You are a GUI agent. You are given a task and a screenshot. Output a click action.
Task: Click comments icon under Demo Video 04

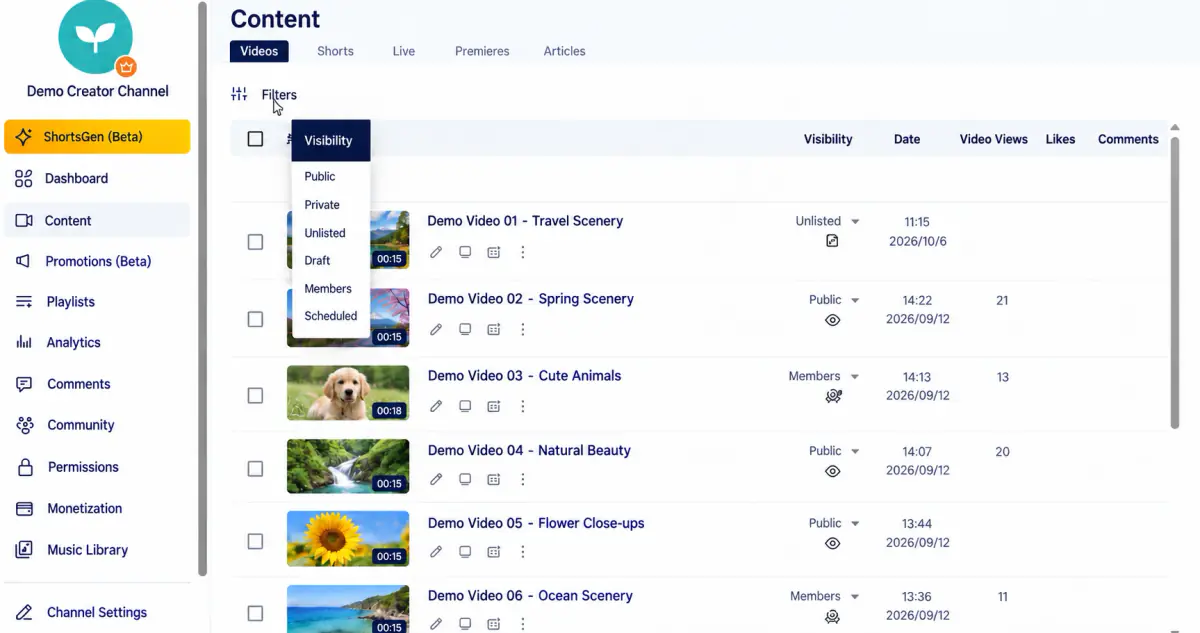(x=465, y=479)
